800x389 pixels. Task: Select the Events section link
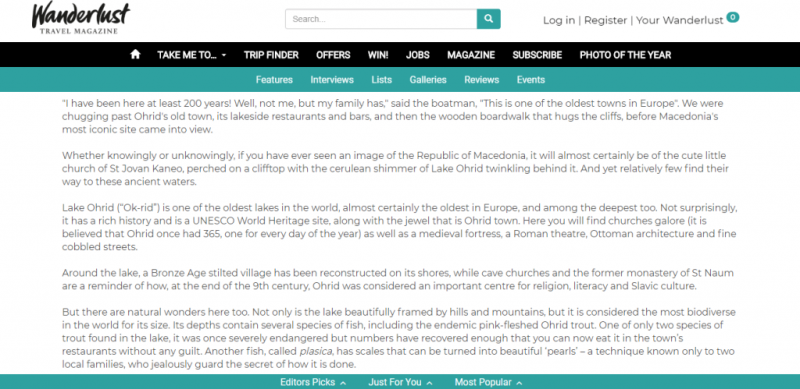click(531, 80)
